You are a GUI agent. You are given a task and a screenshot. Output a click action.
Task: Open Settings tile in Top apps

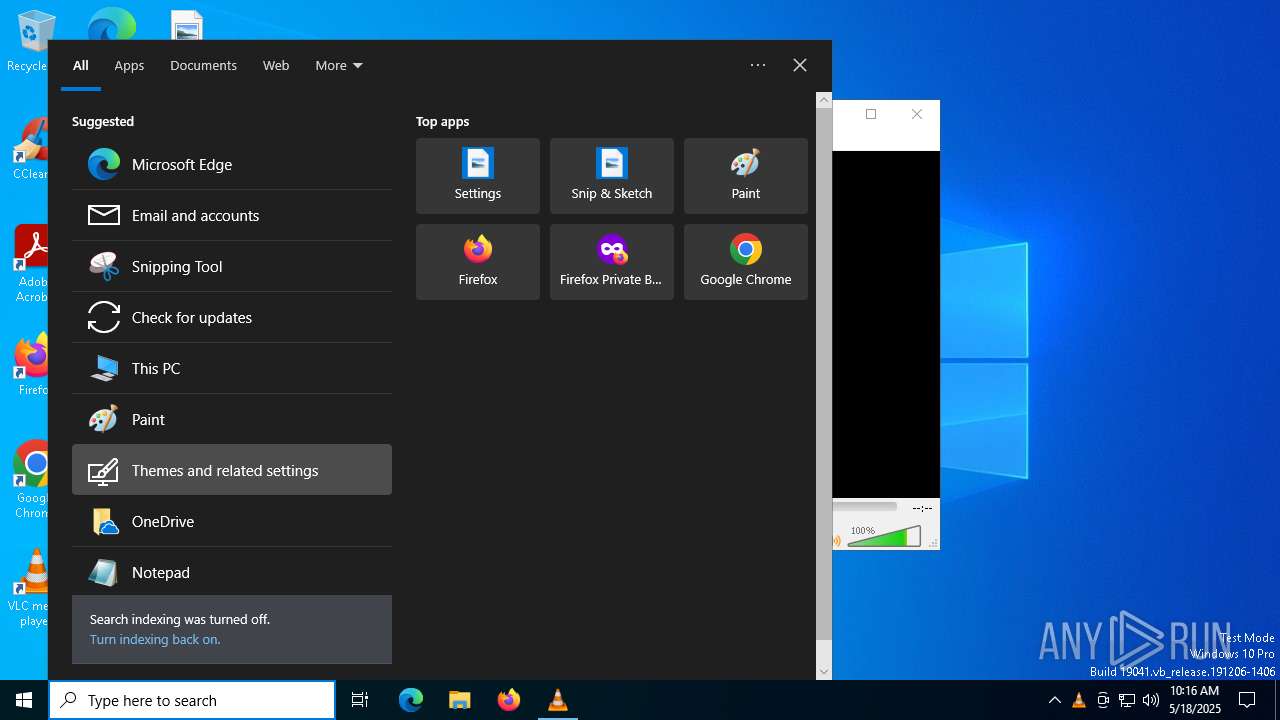478,176
